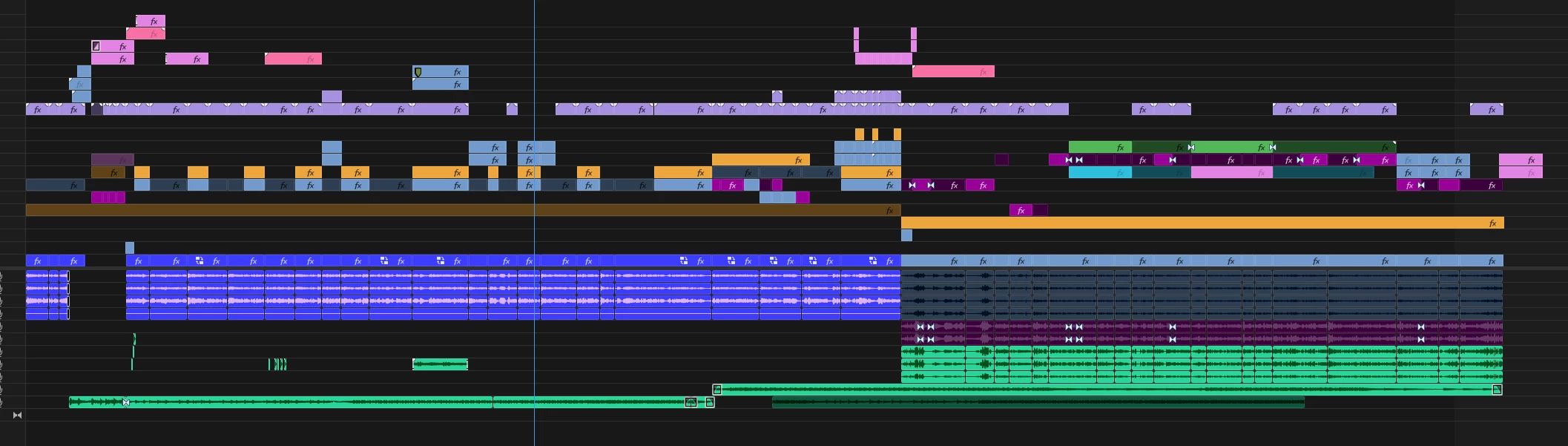
Task: Select the magenta fx clip just above the long orange clip
Action: tap(1021, 211)
